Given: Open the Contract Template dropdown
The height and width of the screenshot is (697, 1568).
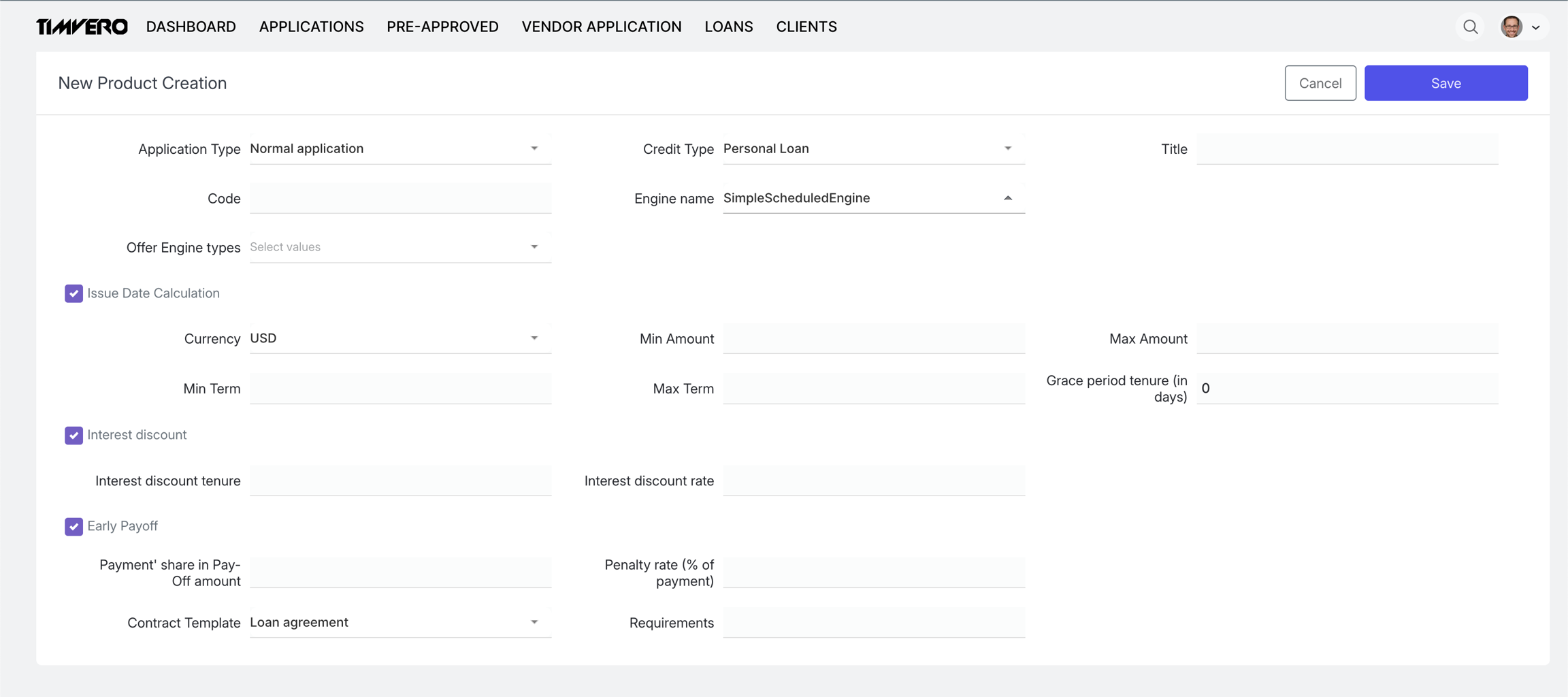Looking at the screenshot, I should 399,622.
